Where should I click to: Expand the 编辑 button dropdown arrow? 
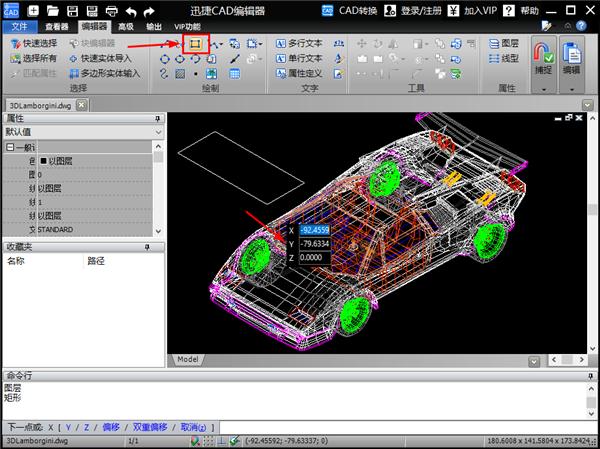(573, 89)
